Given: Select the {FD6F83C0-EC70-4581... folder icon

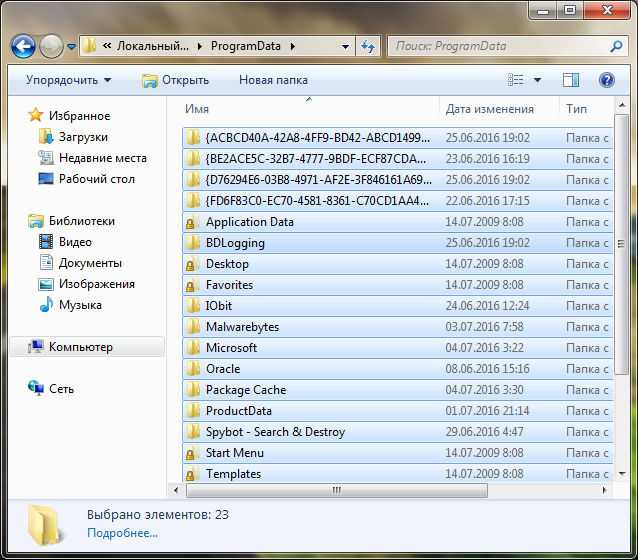Looking at the screenshot, I should click(193, 201).
